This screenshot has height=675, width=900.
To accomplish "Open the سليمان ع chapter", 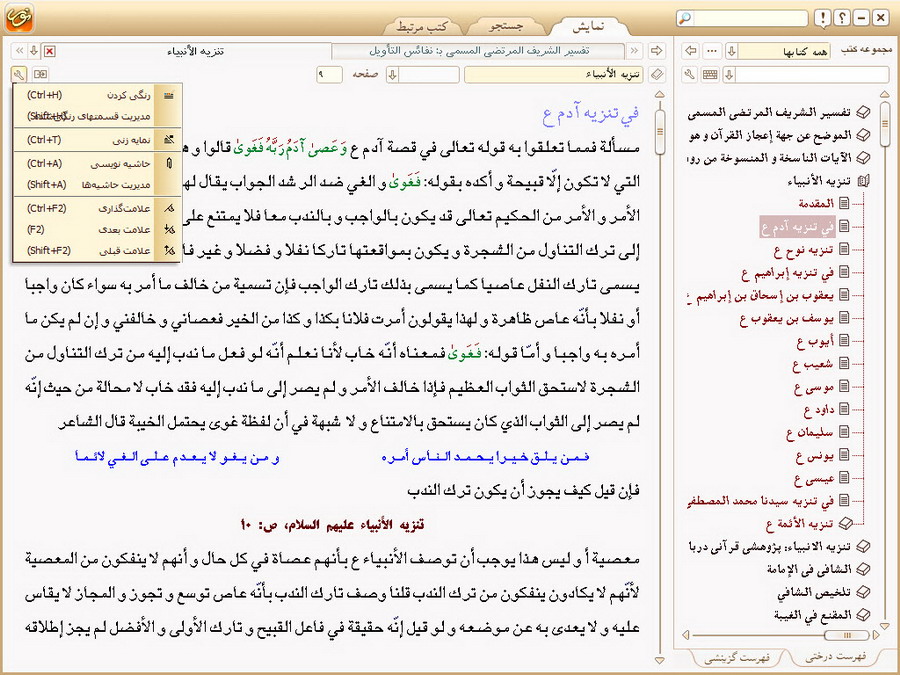I will (818, 433).
